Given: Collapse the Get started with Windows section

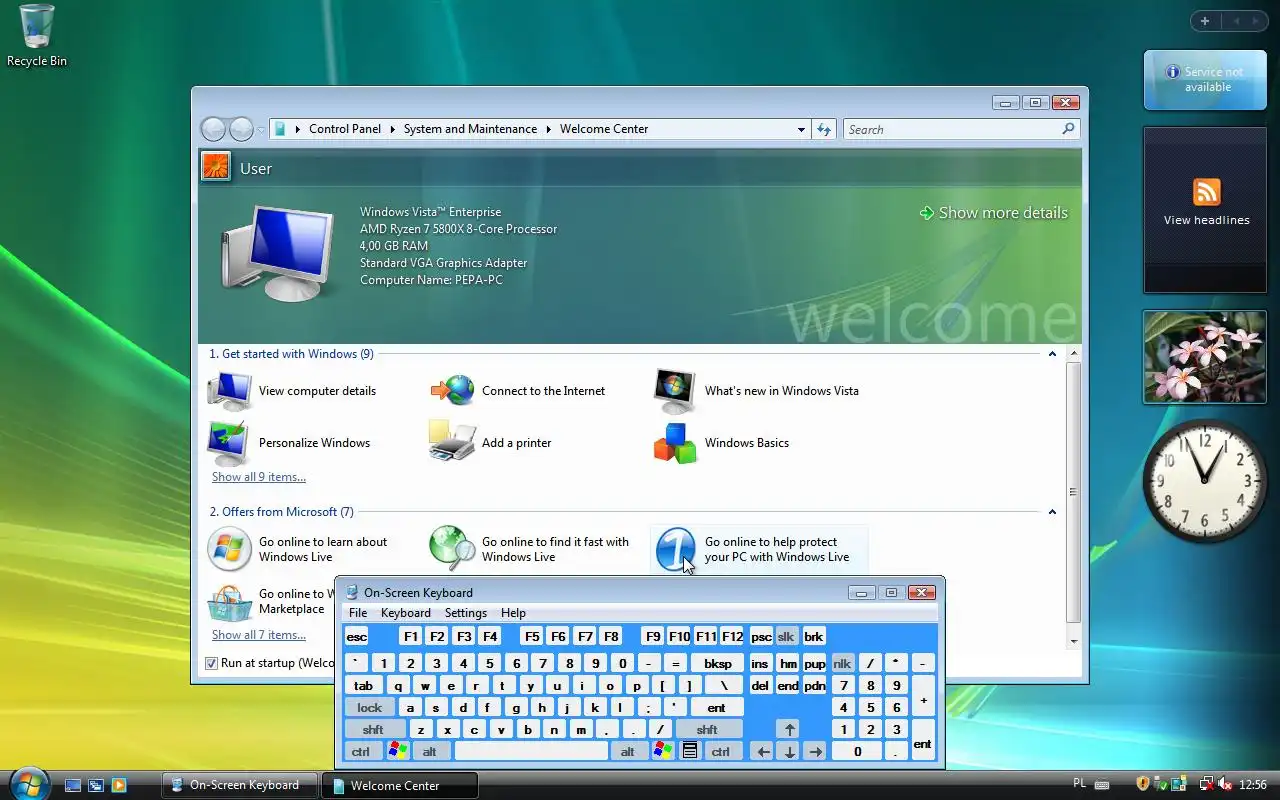Looking at the screenshot, I should (x=1052, y=353).
